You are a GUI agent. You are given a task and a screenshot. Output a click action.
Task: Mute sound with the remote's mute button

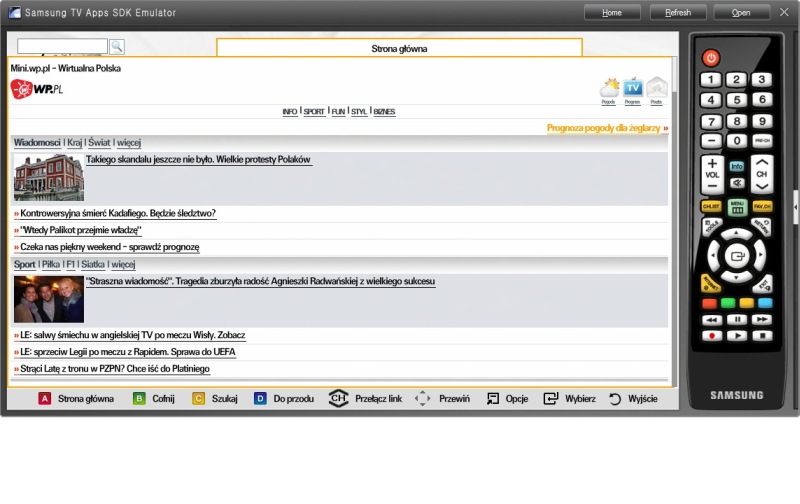click(x=737, y=183)
